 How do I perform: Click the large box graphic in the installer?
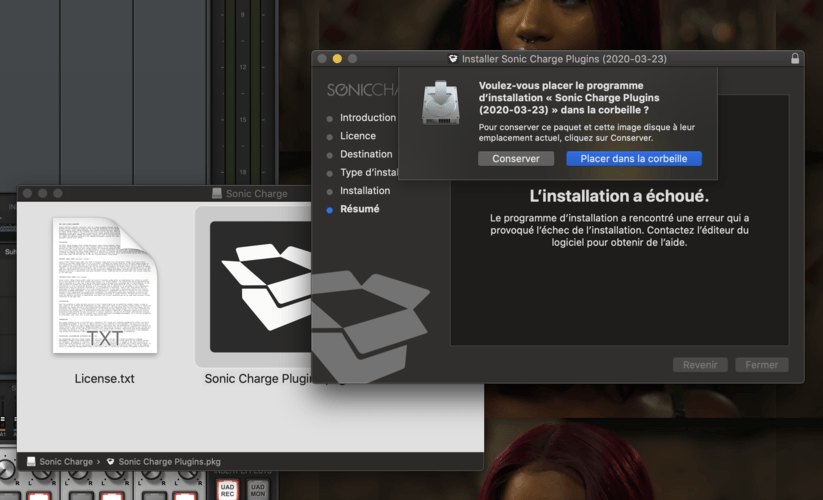pos(370,326)
